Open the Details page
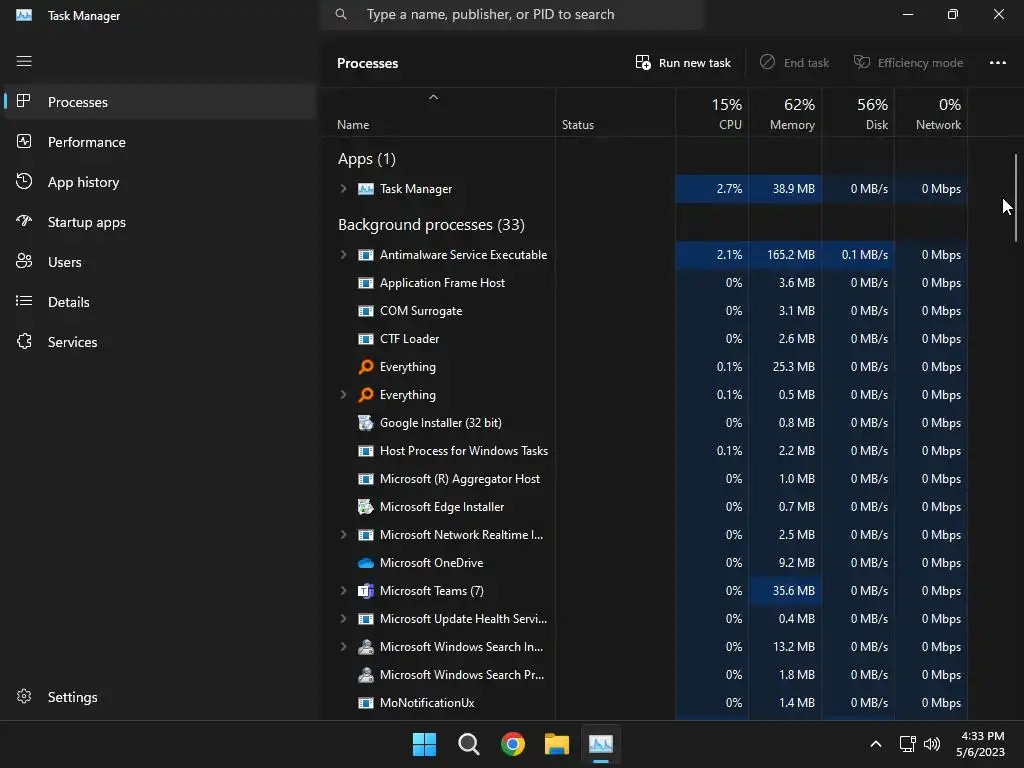The height and width of the screenshot is (768, 1024). 160,302
